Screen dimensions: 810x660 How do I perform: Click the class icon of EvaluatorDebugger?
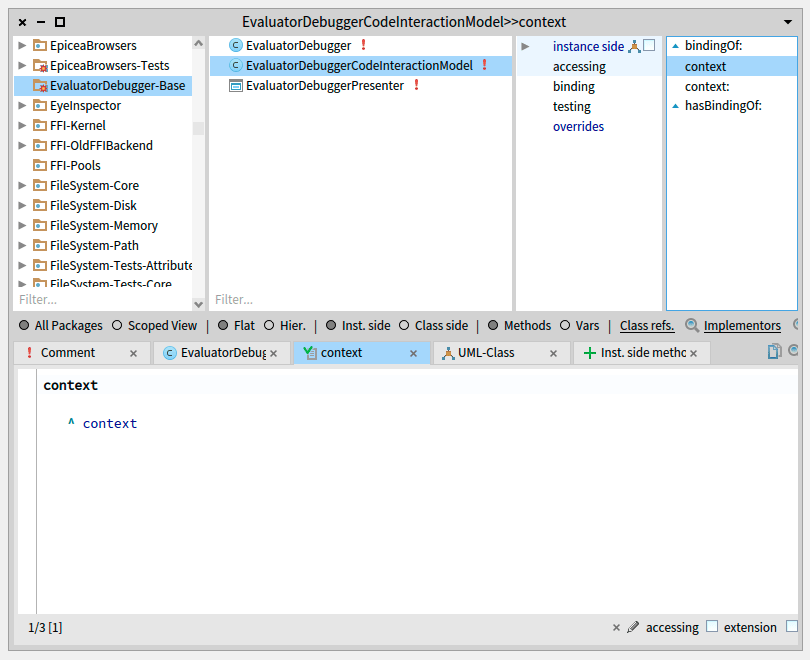click(236, 46)
